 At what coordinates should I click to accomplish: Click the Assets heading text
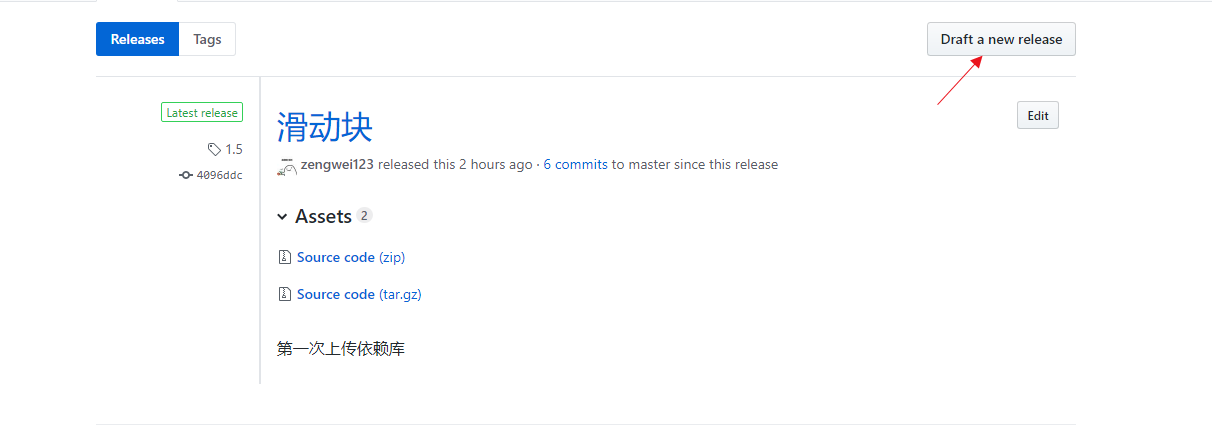(x=323, y=216)
